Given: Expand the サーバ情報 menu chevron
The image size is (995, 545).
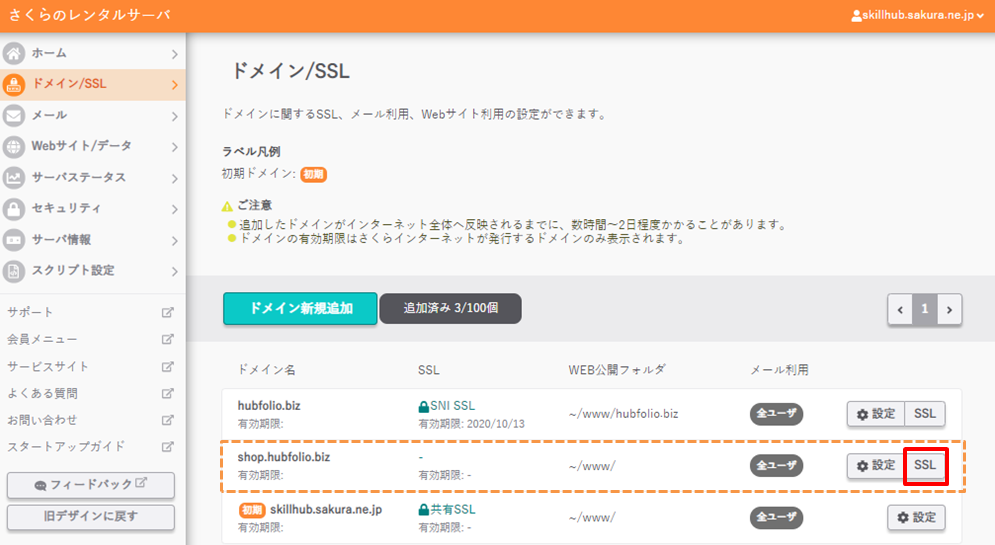Looking at the screenshot, I should tap(175, 241).
